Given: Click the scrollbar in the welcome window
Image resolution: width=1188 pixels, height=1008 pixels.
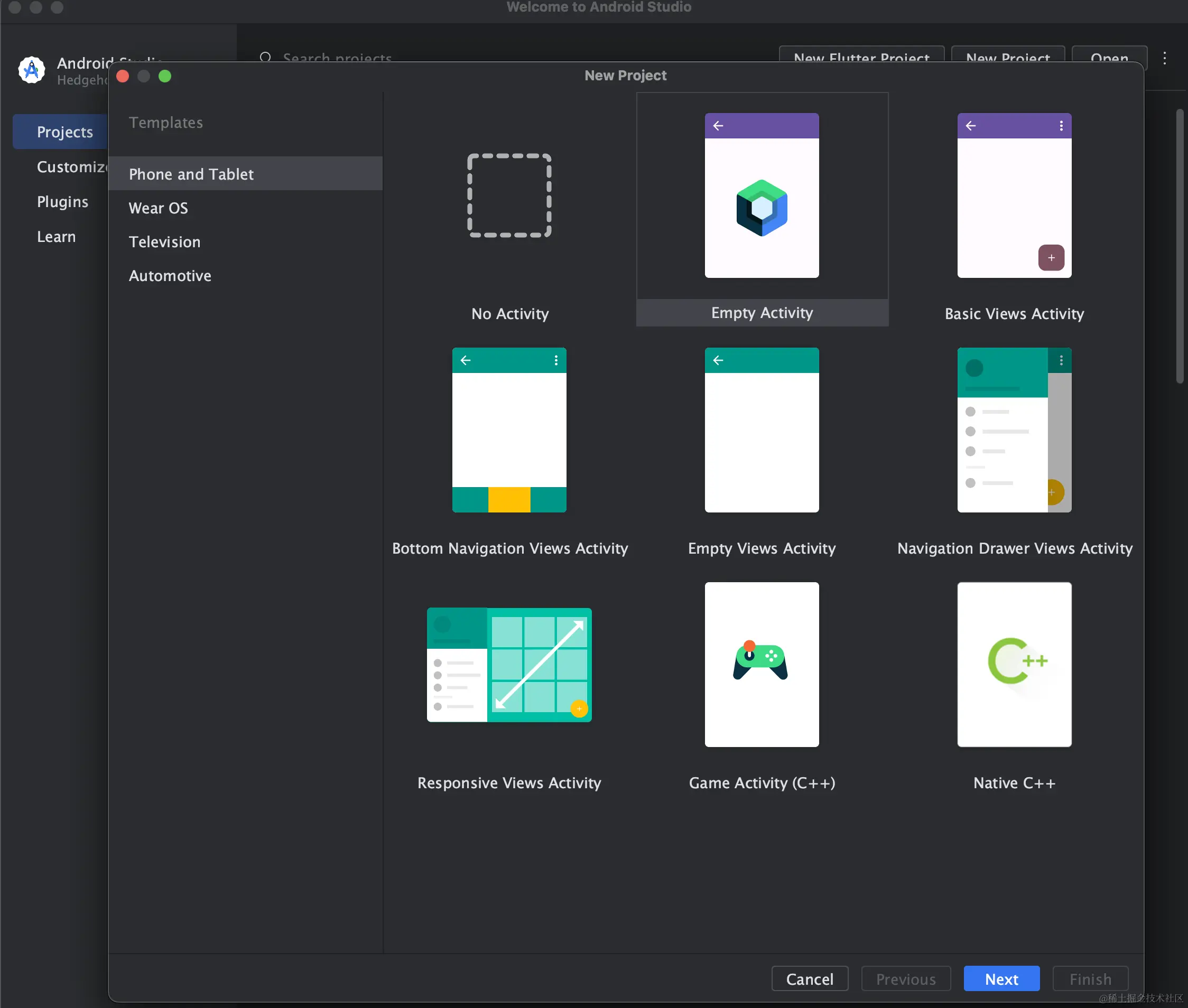Looking at the screenshot, I should coord(1180,246).
